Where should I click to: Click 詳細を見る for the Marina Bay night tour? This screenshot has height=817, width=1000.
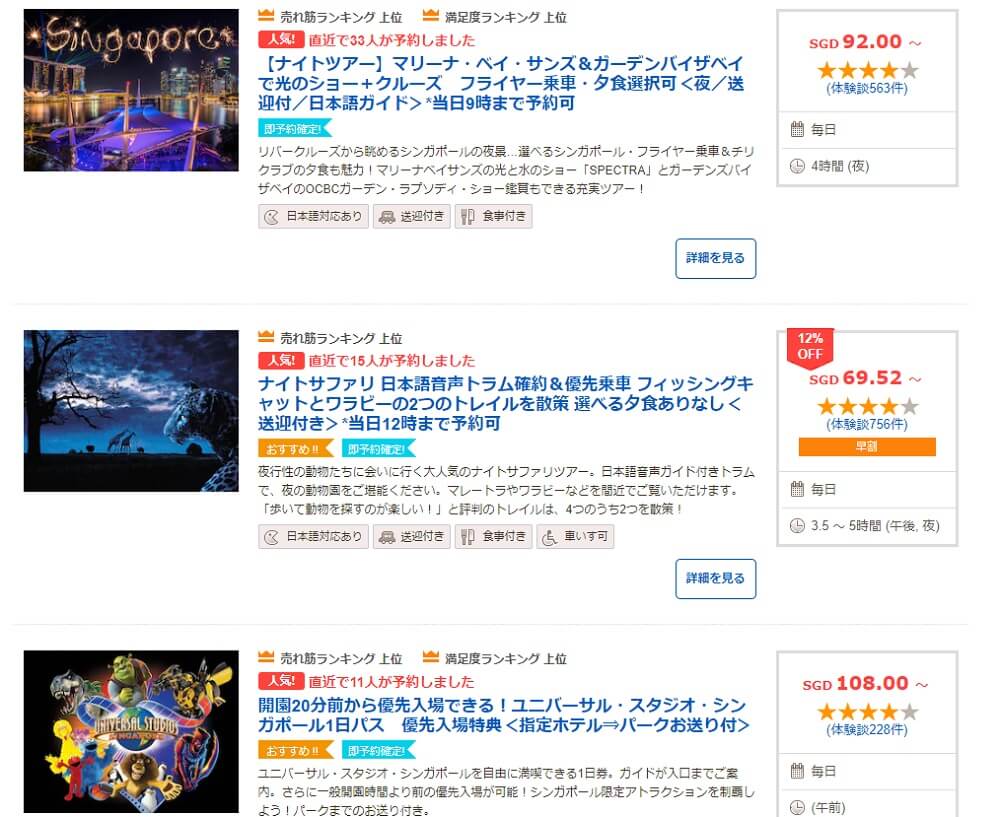716,258
